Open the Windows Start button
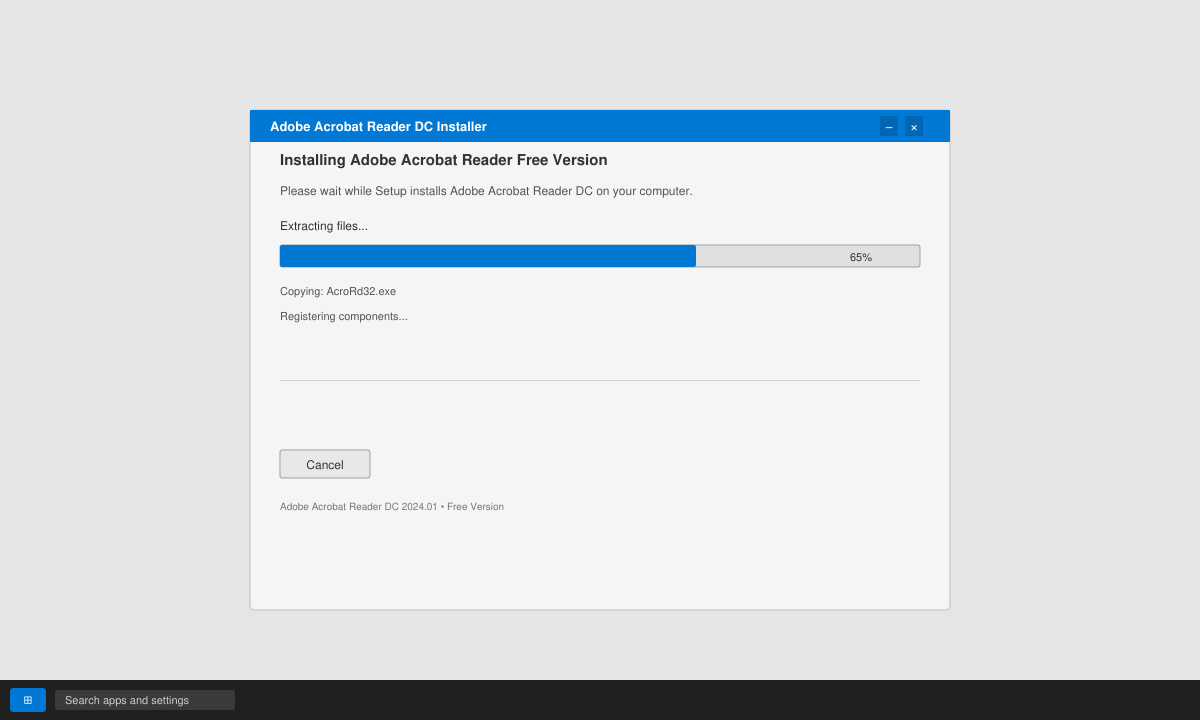Screen dimensions: 1200x720 [x=28, y=700]
